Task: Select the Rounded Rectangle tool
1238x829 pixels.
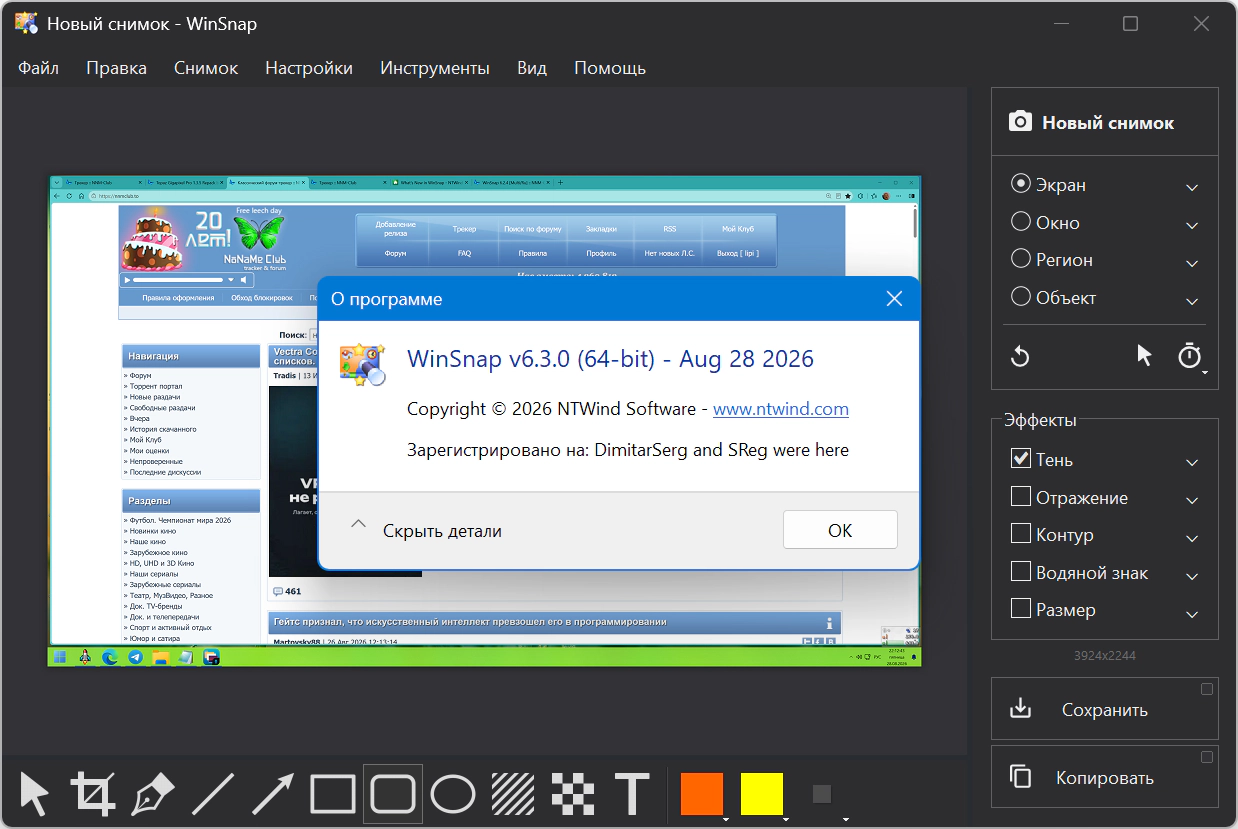Action: tap(393, 794)
